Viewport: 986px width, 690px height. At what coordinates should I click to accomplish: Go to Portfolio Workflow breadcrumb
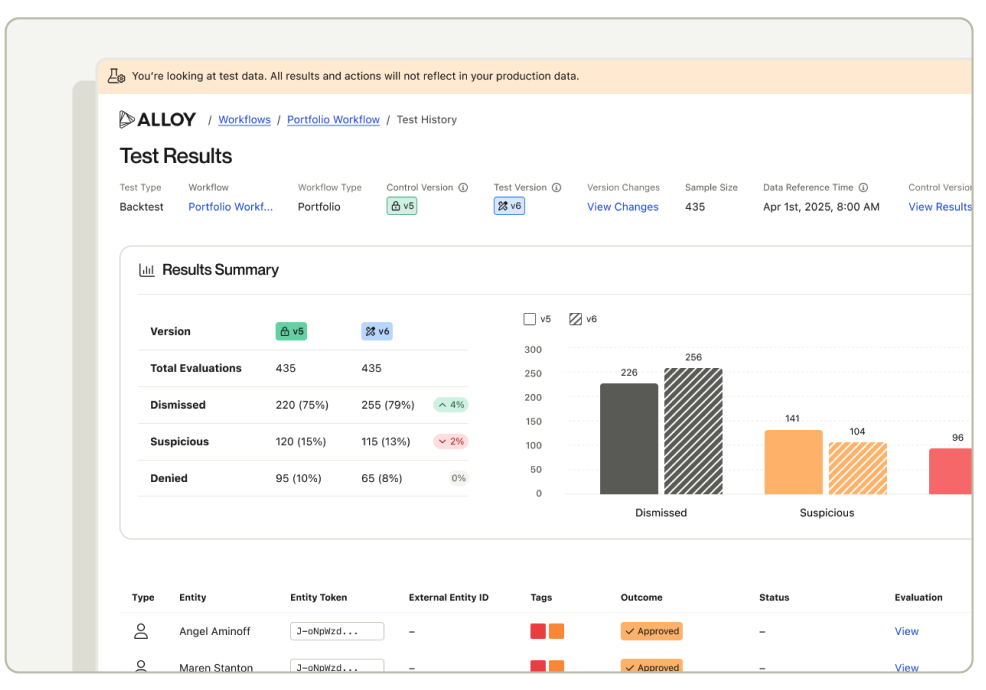pyautogui.click(x=333, y=120)
